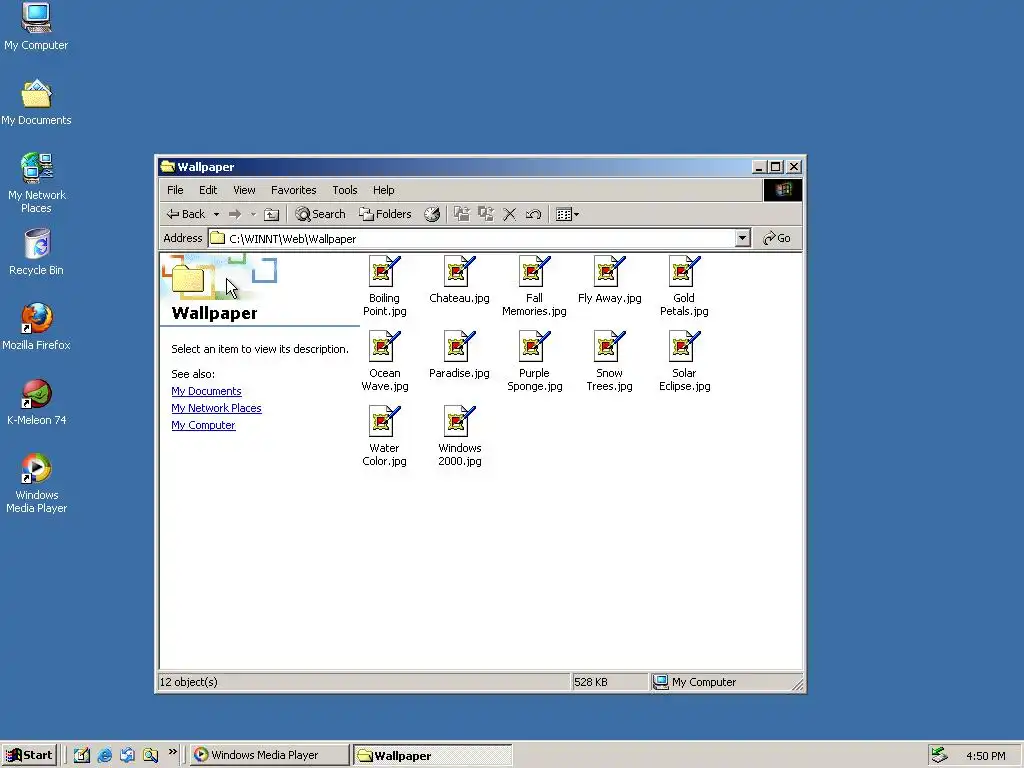Open Back history dropdown arrow

[216, 214]
